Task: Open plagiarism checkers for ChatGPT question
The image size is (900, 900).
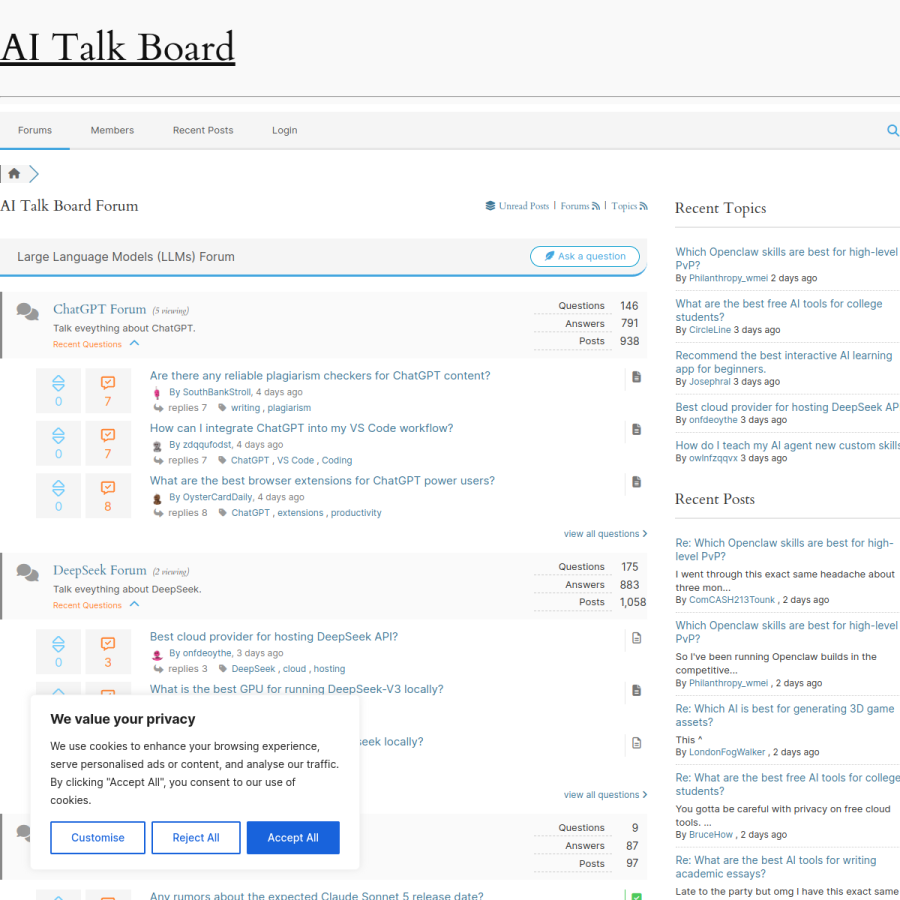Action: 320,375
